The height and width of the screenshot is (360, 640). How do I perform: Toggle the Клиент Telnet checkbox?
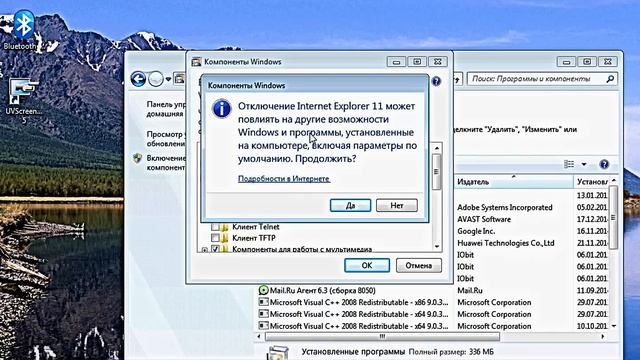point(215,227)
